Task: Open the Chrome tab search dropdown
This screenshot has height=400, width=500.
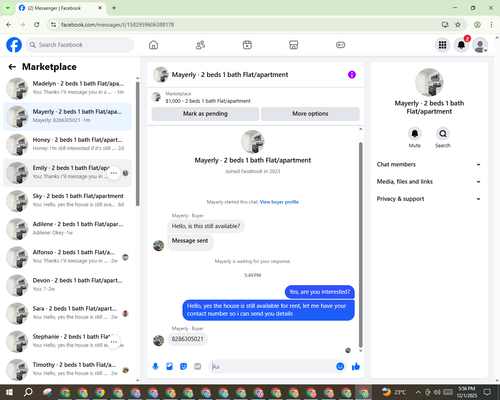Action: [x=8, y=8]
